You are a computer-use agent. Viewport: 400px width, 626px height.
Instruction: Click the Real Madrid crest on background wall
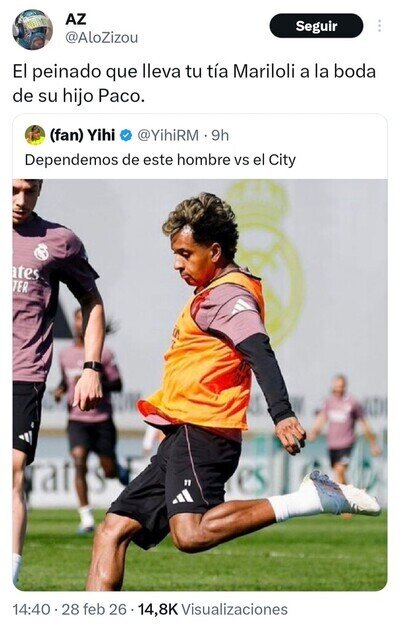(x=265, y=260)
